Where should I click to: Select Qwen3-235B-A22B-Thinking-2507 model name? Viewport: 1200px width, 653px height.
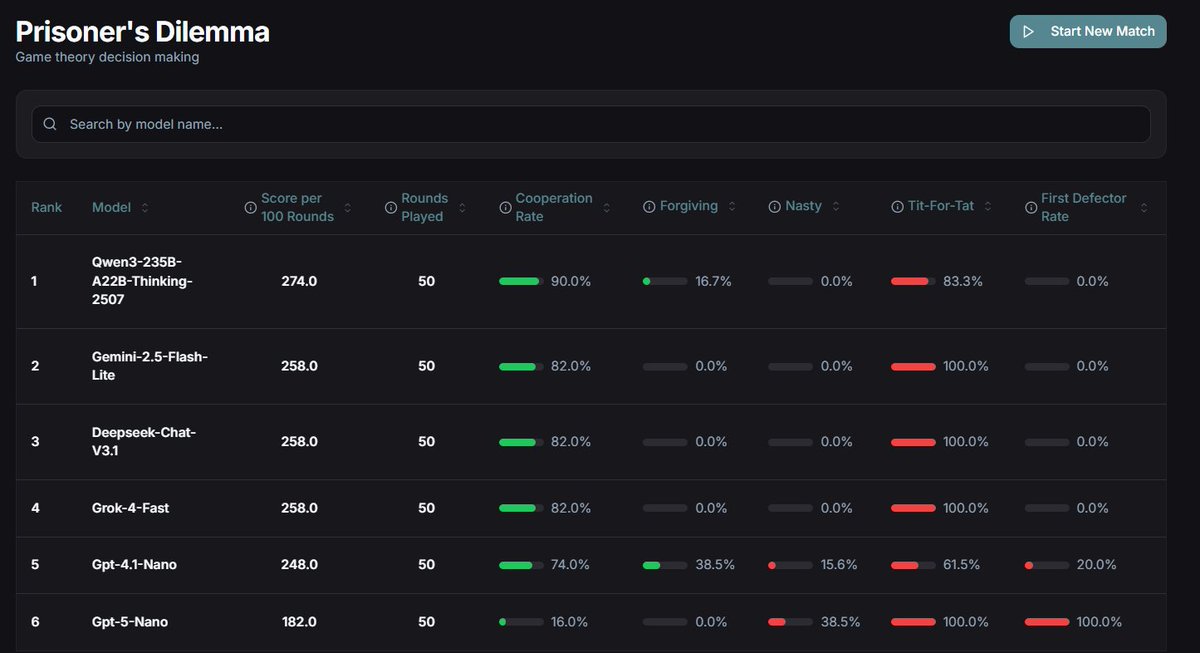click(142, 281)
